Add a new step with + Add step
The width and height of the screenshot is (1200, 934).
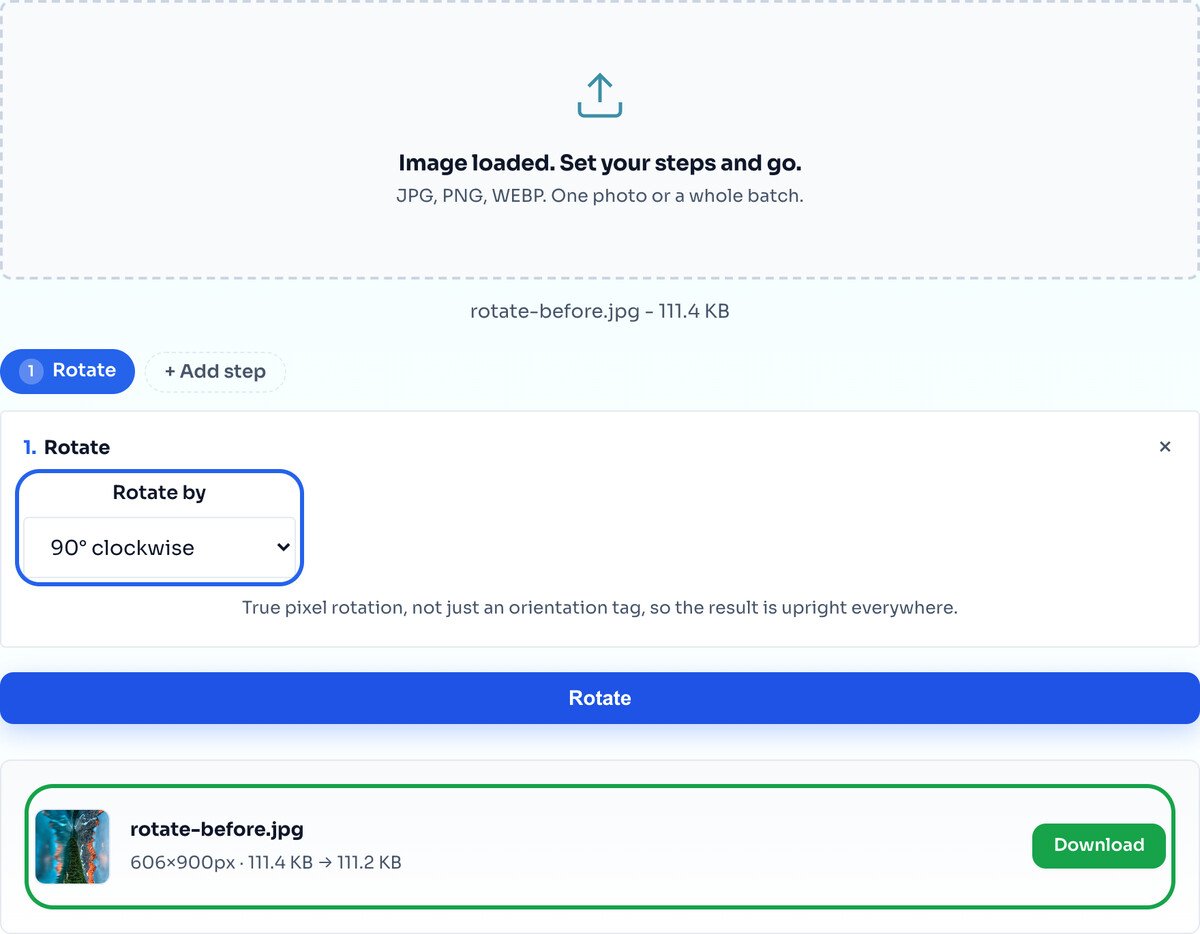coord(215,371)
